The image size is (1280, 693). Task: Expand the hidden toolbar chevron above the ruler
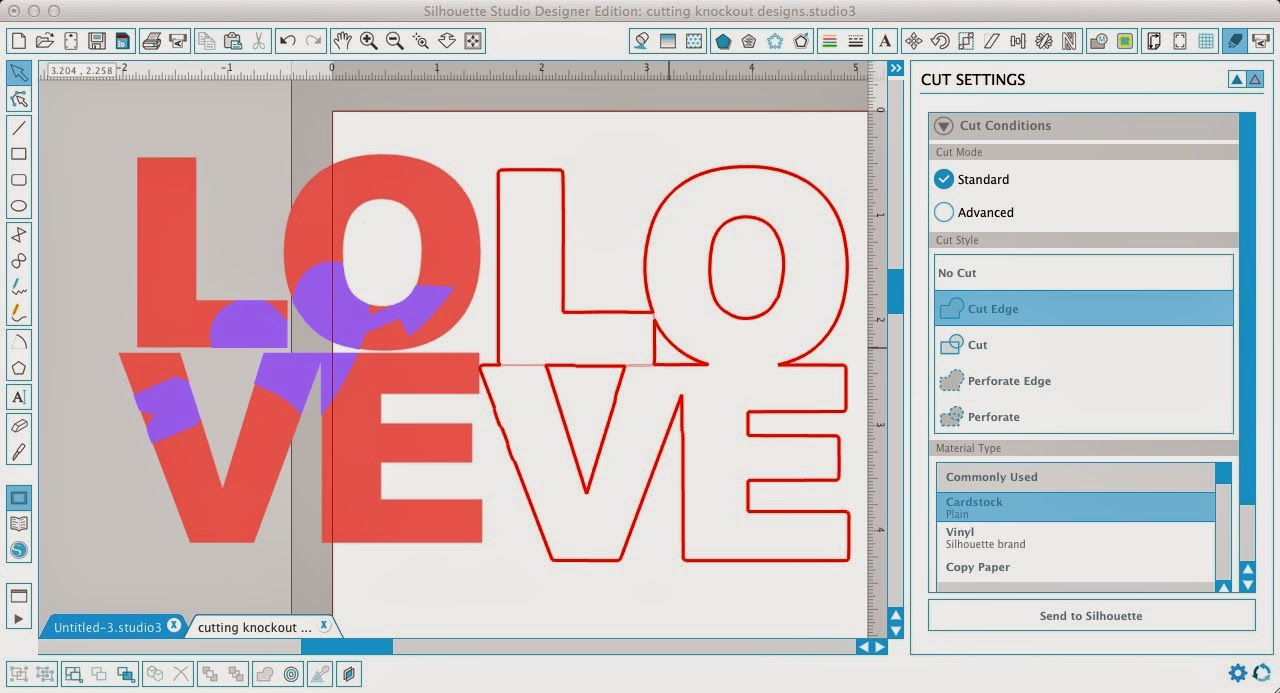(895, 68)
